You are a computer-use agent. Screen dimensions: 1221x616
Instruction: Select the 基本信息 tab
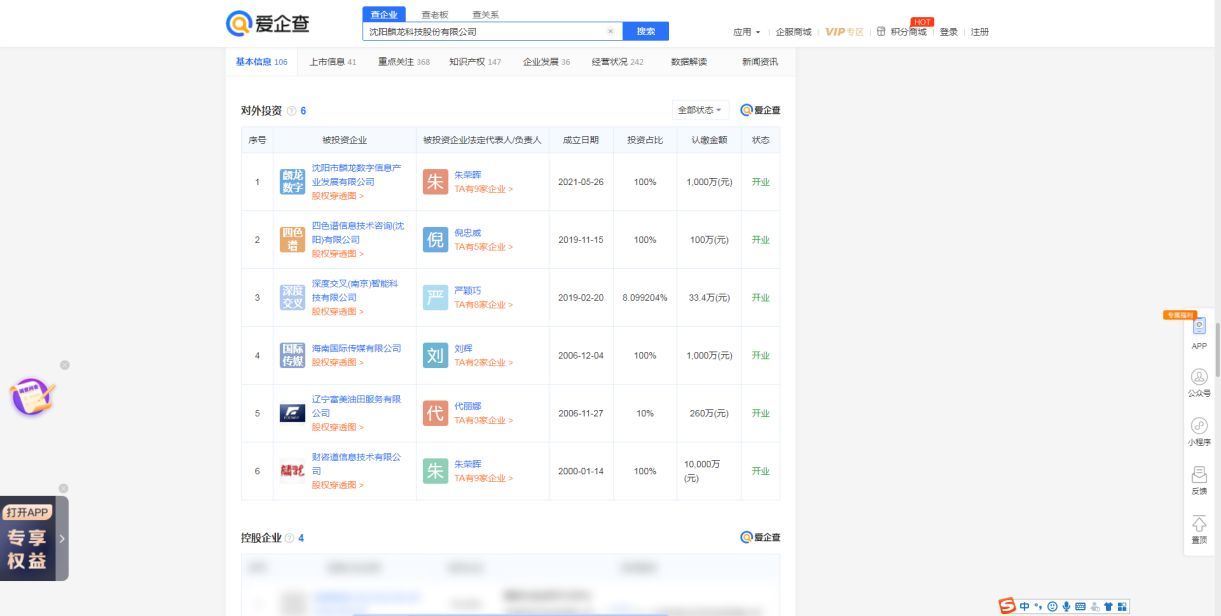pos(261,62)
